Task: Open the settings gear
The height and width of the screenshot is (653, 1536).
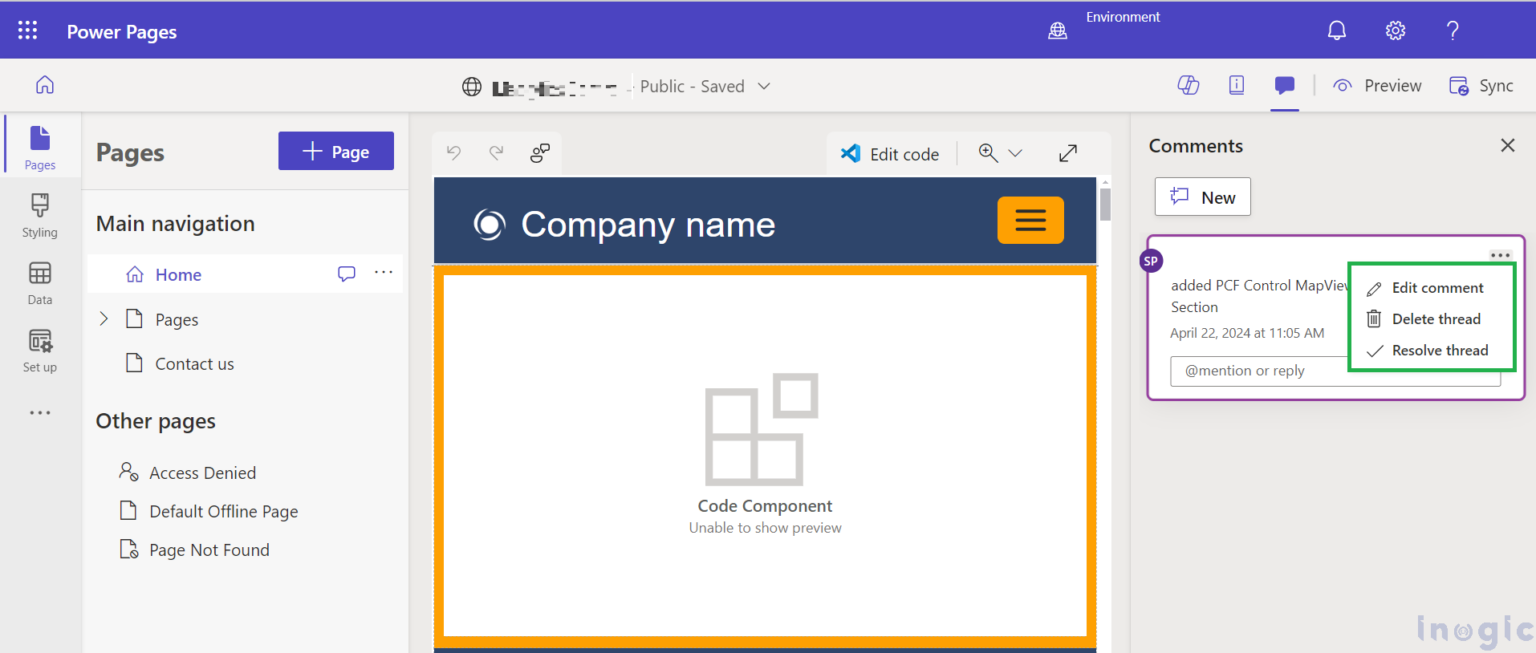Action: 1395,30
